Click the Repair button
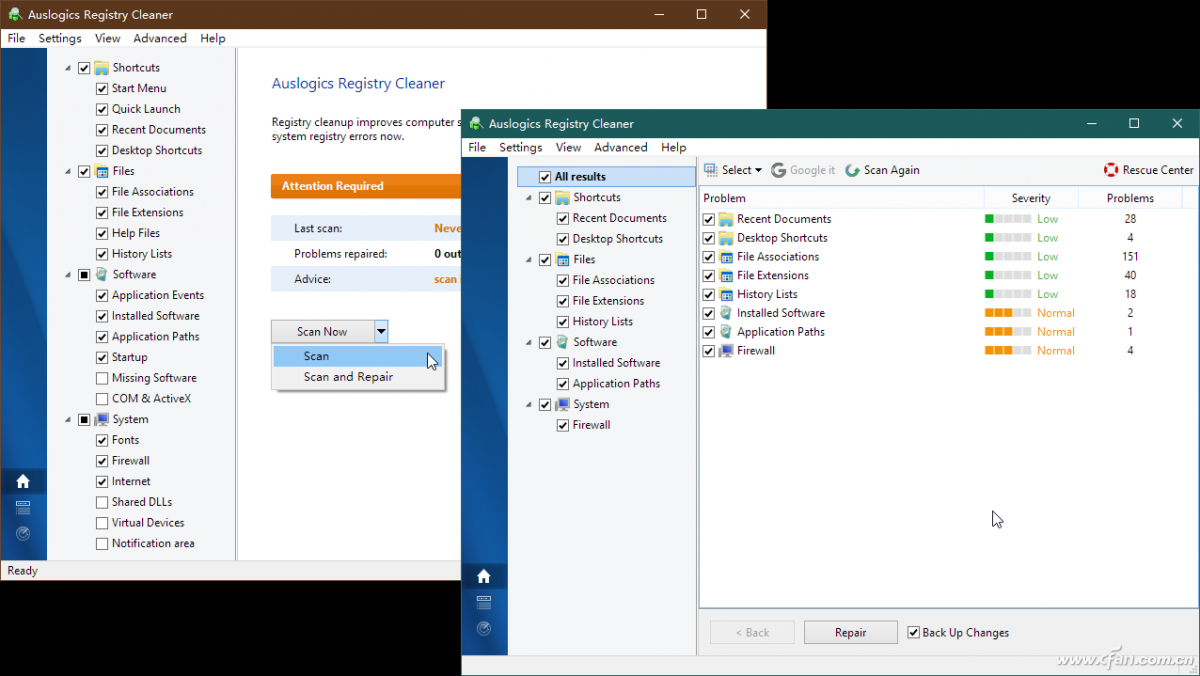The width and height of the screenshot is (1200, 676). [851, 632]
